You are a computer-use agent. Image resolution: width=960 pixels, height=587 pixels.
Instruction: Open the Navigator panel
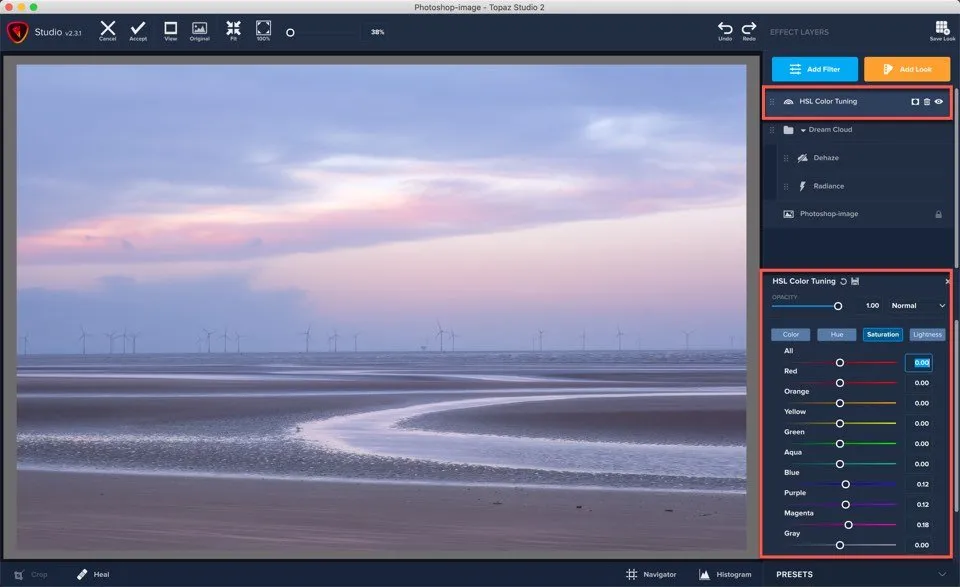coord(651,575)
